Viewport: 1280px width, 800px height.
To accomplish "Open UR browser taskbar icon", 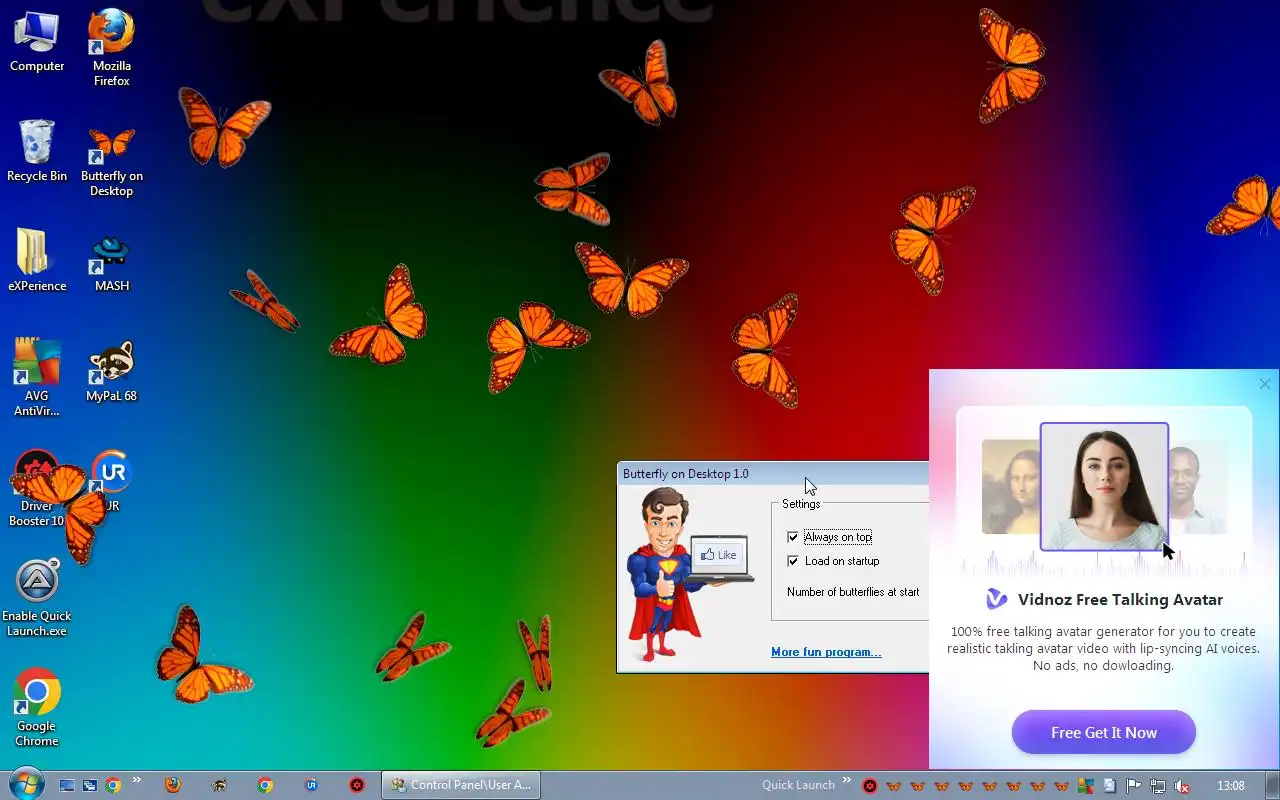I will [311, 786].
